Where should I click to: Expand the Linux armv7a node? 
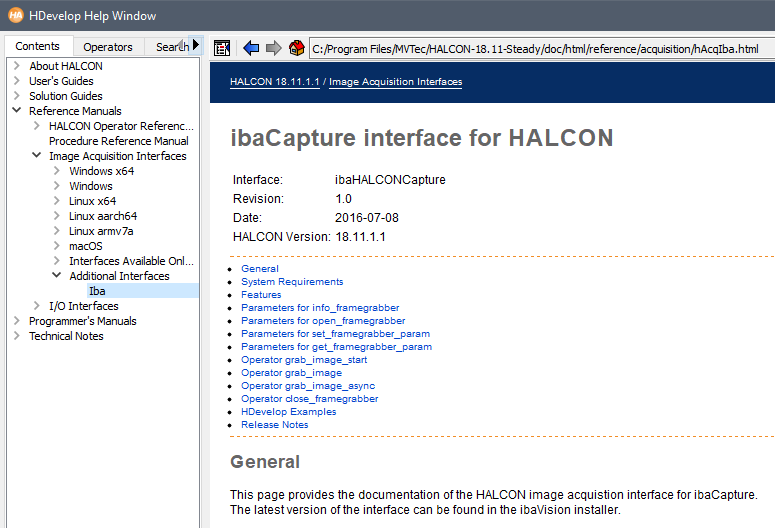tap(56, 230)
